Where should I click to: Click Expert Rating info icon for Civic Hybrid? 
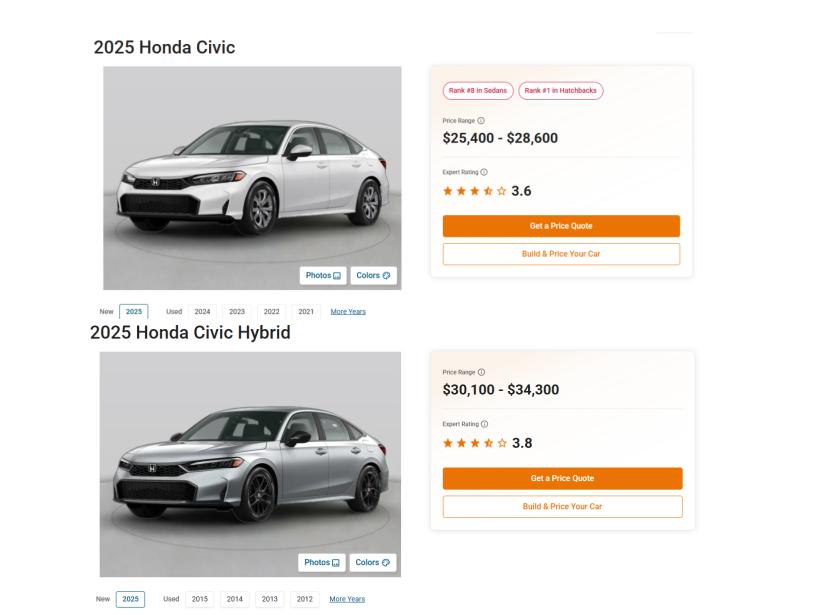pos(486,424)
